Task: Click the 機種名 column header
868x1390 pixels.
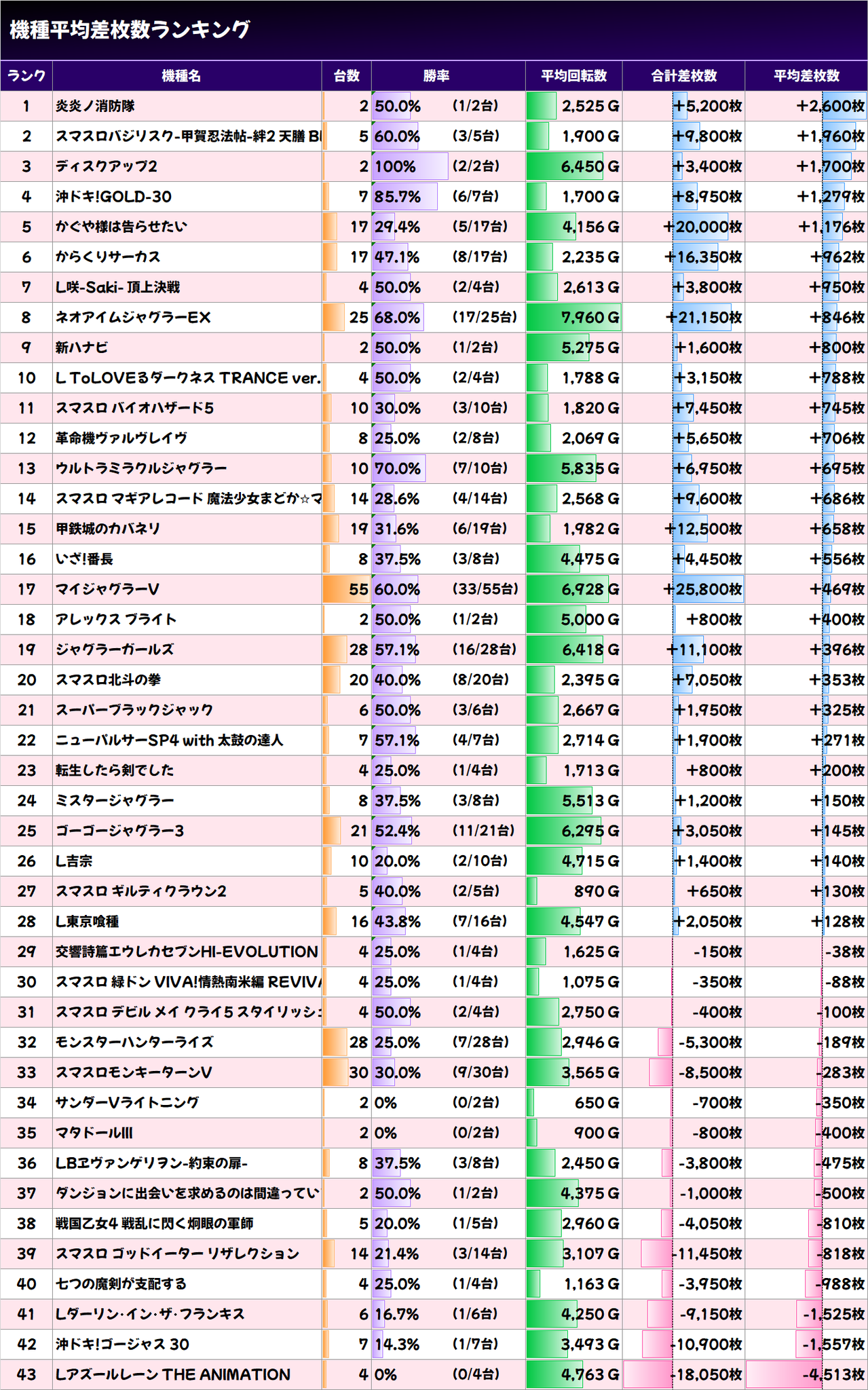Action: pyautogui.click(x=187, y=76)
